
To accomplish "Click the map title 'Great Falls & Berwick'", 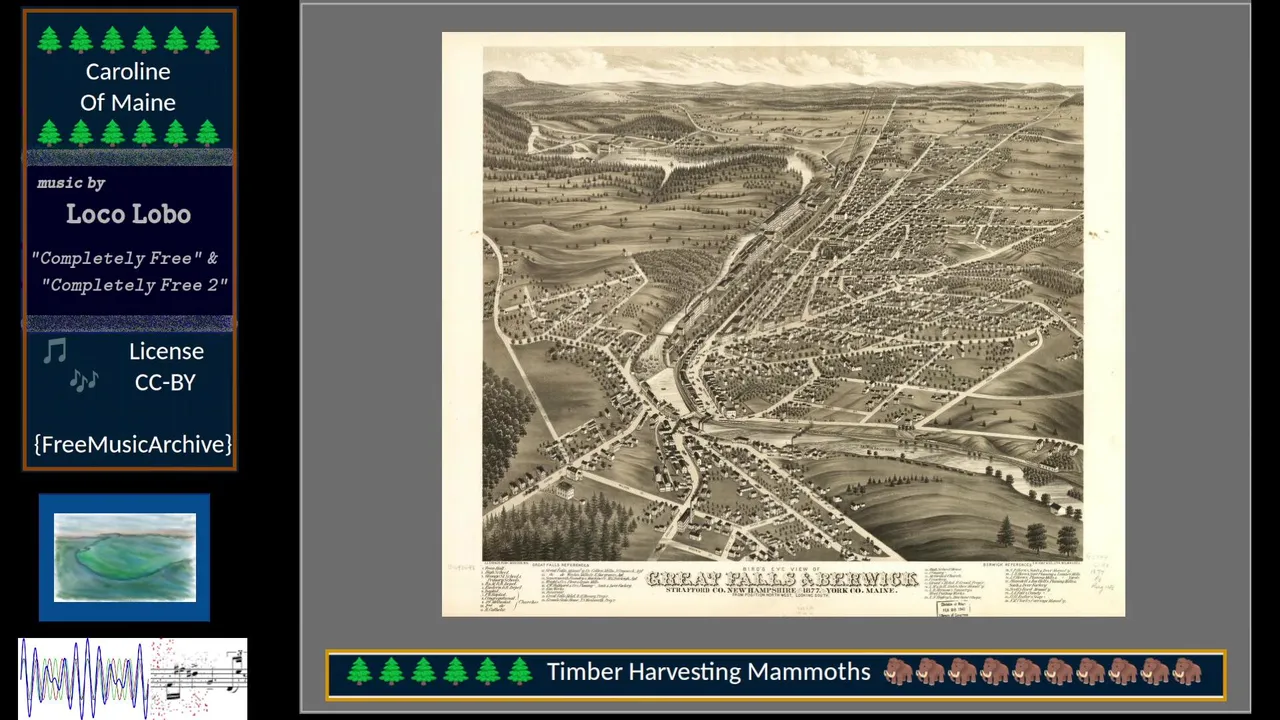I will pyautogui.click(x=783, y=580).
